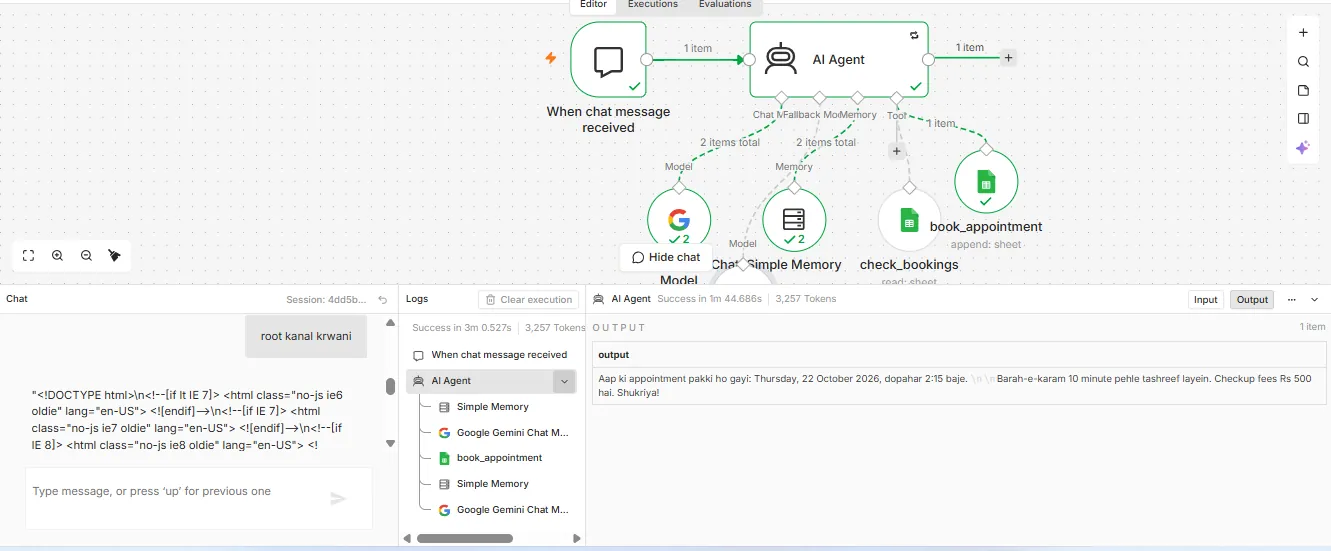Reset the chat session
The height and width of the screenshot is (551, 1331).
click(383, 299)
